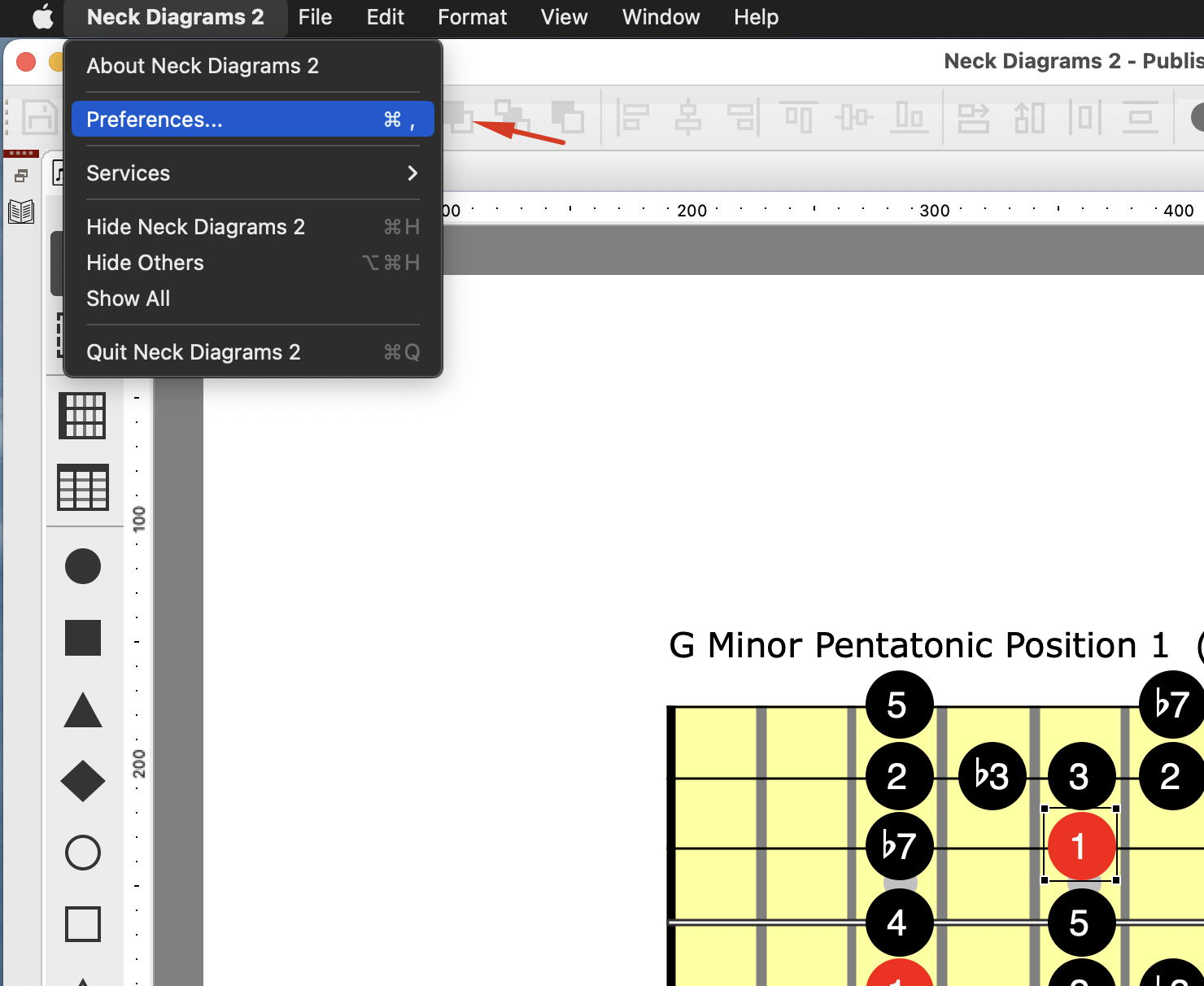Select the 4 note marker on the fretboard
Screen dimensions: 1204x986
(899, 923)
